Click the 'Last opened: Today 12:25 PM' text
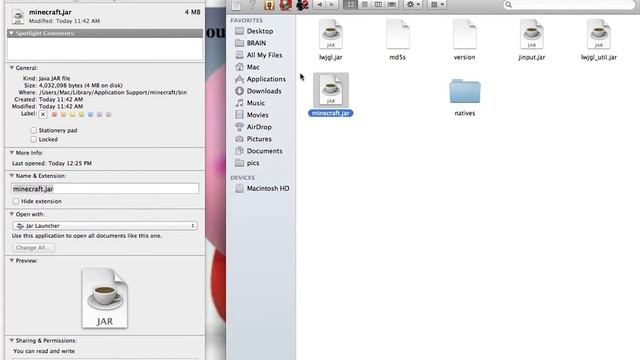Image resolution: width=640 pixels, height=360 pixels. tap(52, 163)
